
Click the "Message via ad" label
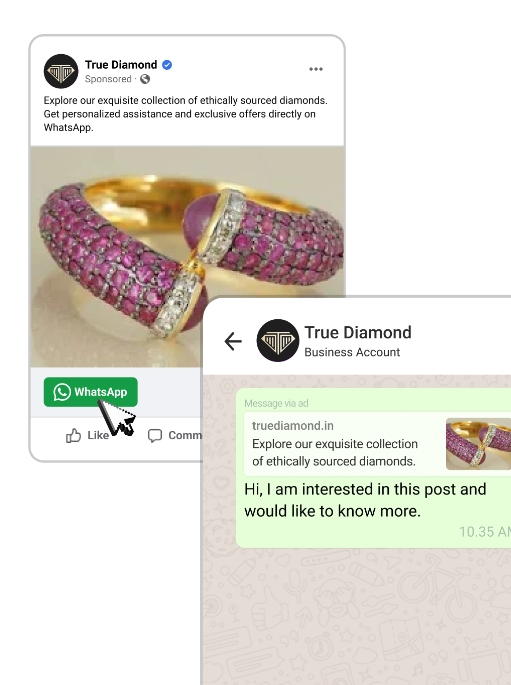tap(276, 403)
